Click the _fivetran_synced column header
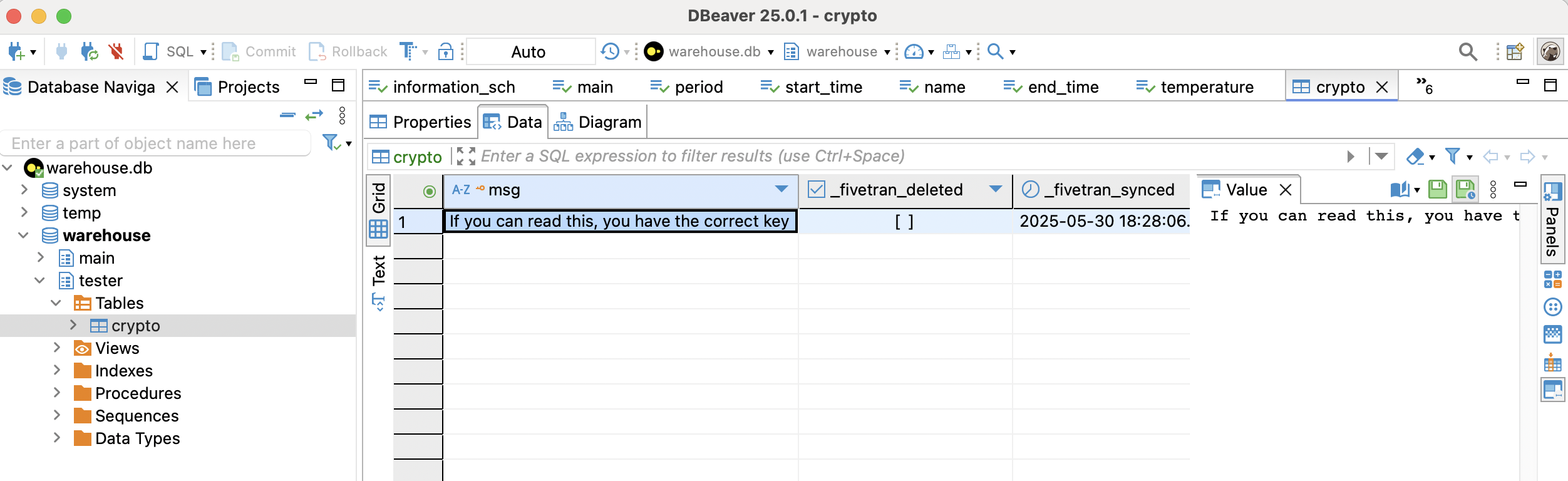This screenshot has height=481, width=1568. click(x=1102, y=190)
